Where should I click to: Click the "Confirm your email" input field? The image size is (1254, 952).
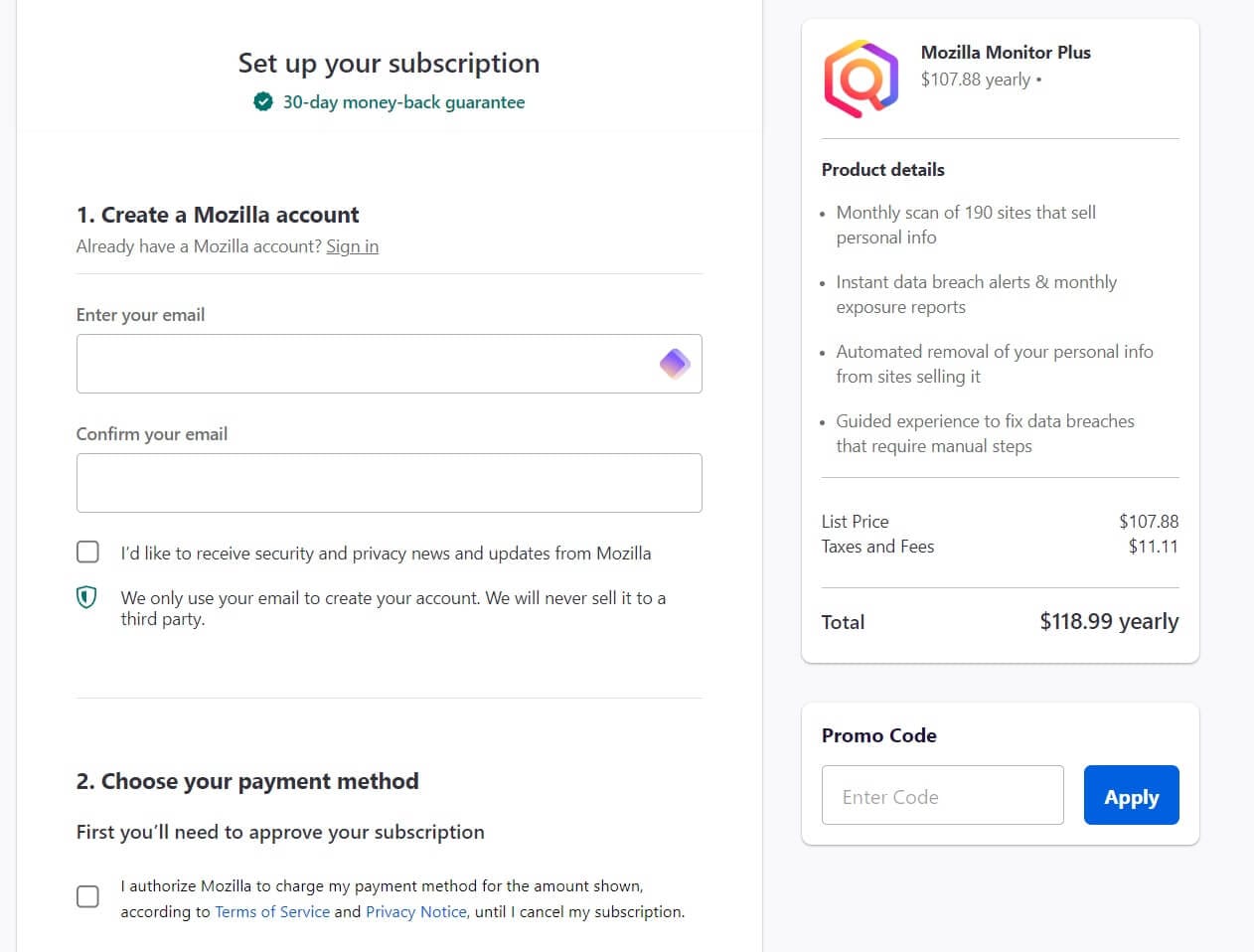pyautogui.click(x=388, y=483)
